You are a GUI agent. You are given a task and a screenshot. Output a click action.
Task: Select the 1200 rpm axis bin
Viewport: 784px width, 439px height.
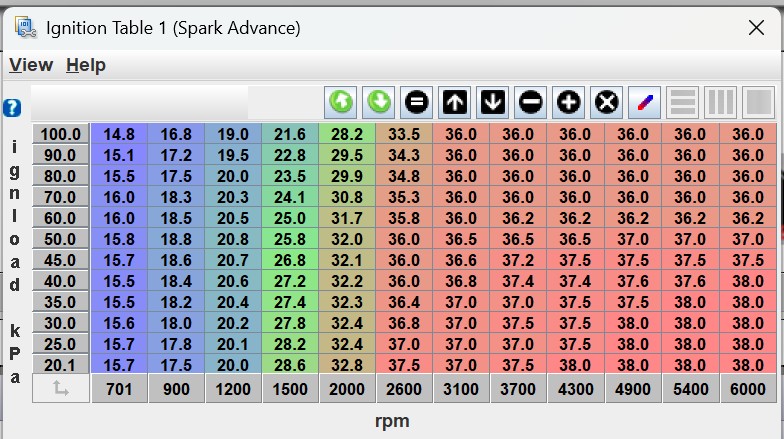point(233,388)
